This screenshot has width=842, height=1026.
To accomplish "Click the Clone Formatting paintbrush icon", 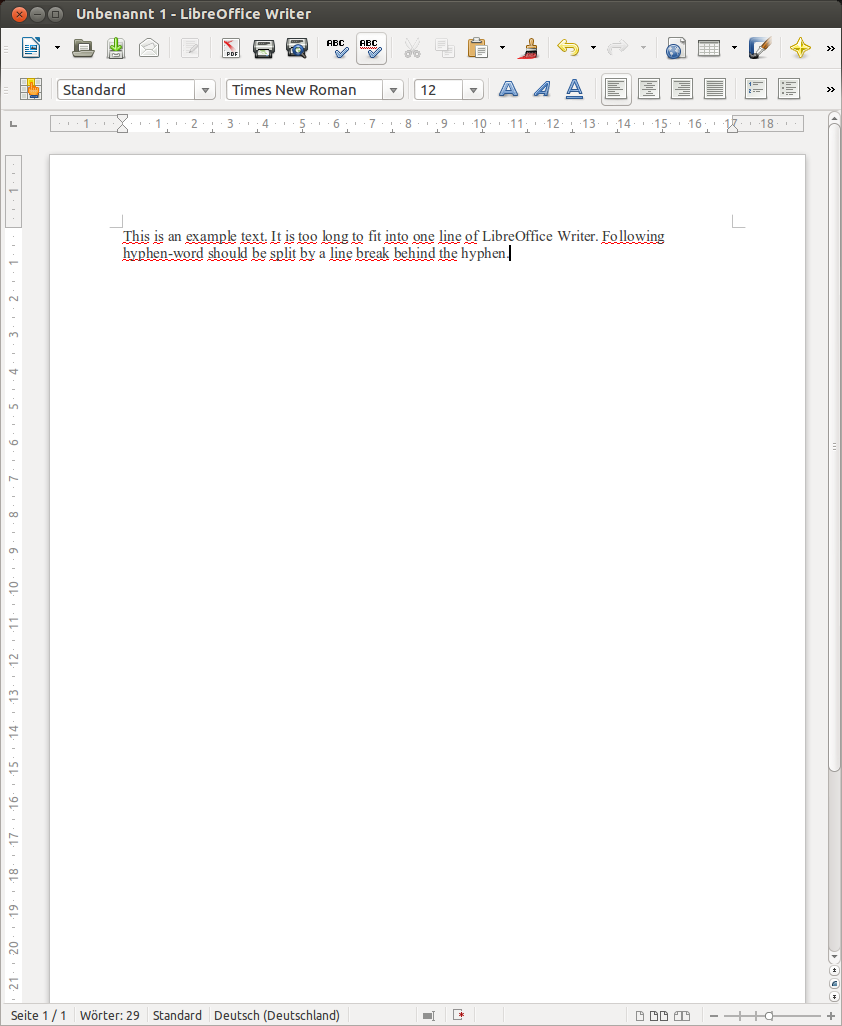I will [x=529, y=48].
